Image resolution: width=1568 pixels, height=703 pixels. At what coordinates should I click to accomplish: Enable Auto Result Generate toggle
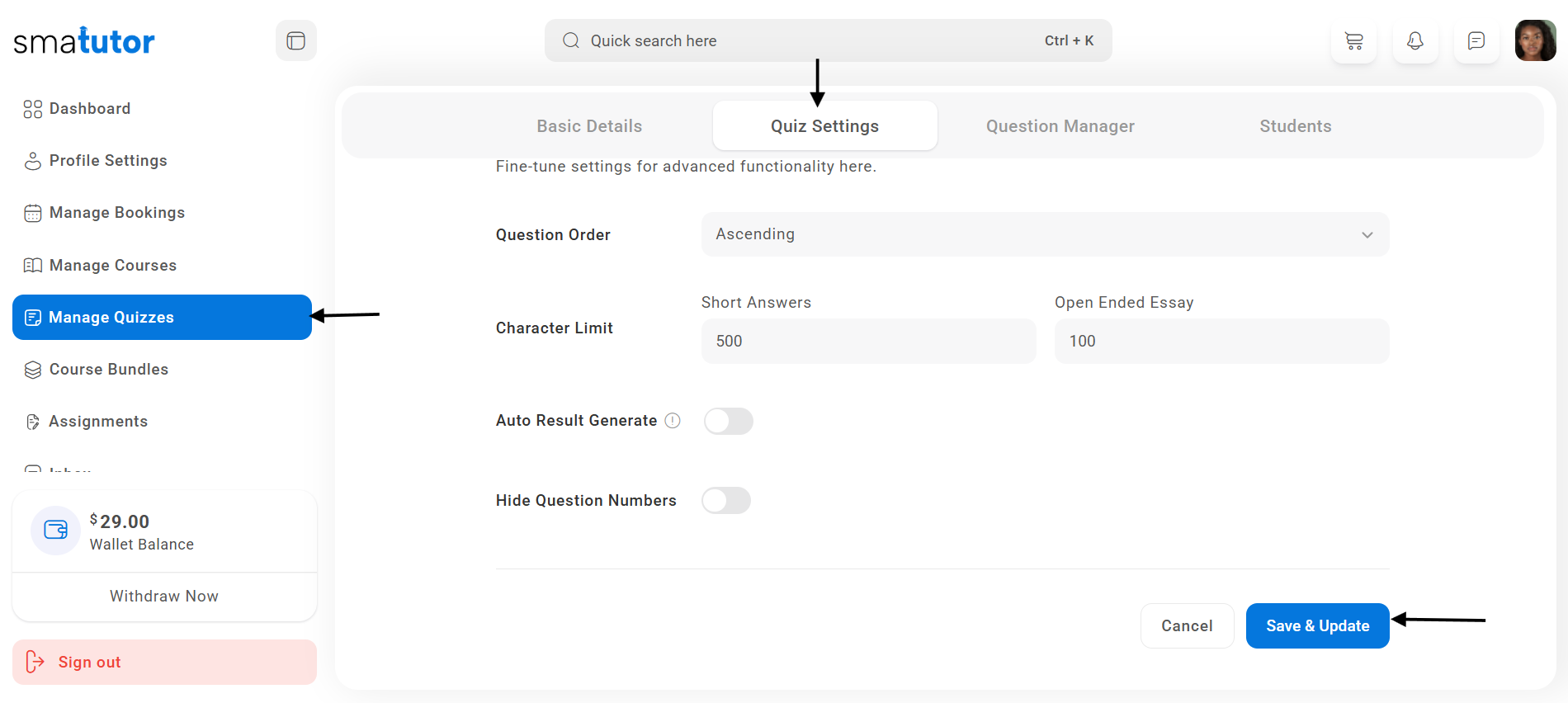click(x=728, y=421)
